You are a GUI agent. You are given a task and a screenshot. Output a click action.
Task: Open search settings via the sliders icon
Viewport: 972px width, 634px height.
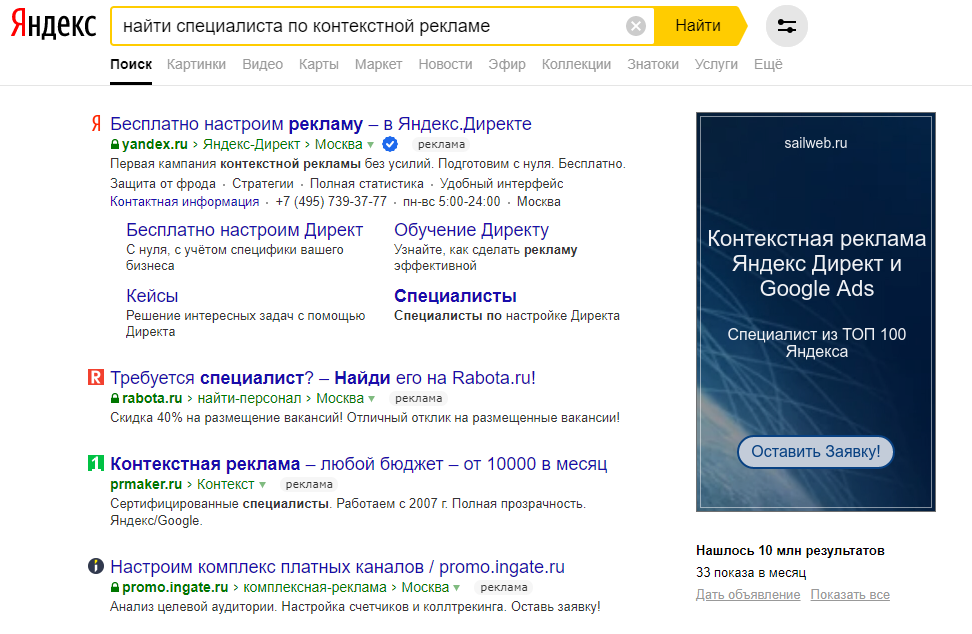pos(786,27)
